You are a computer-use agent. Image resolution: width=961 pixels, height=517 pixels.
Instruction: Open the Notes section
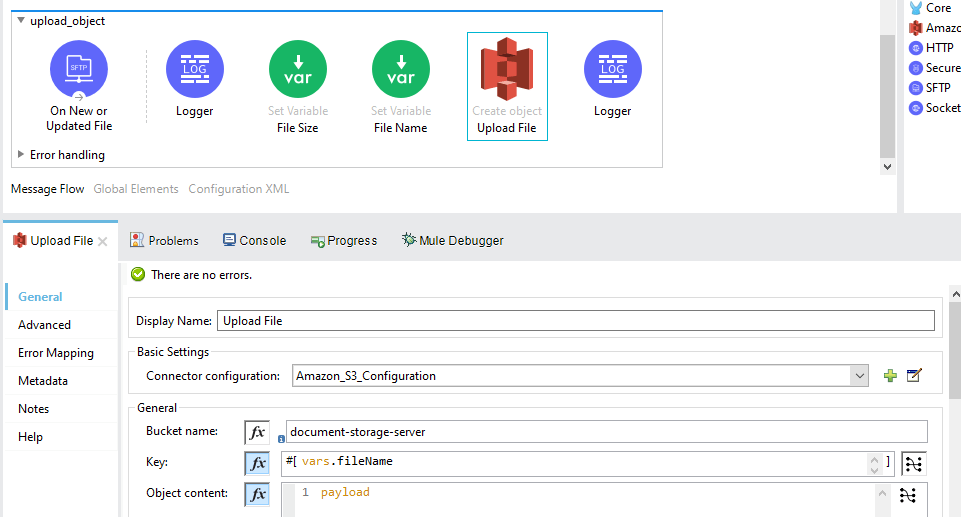[x=34, y=409]
